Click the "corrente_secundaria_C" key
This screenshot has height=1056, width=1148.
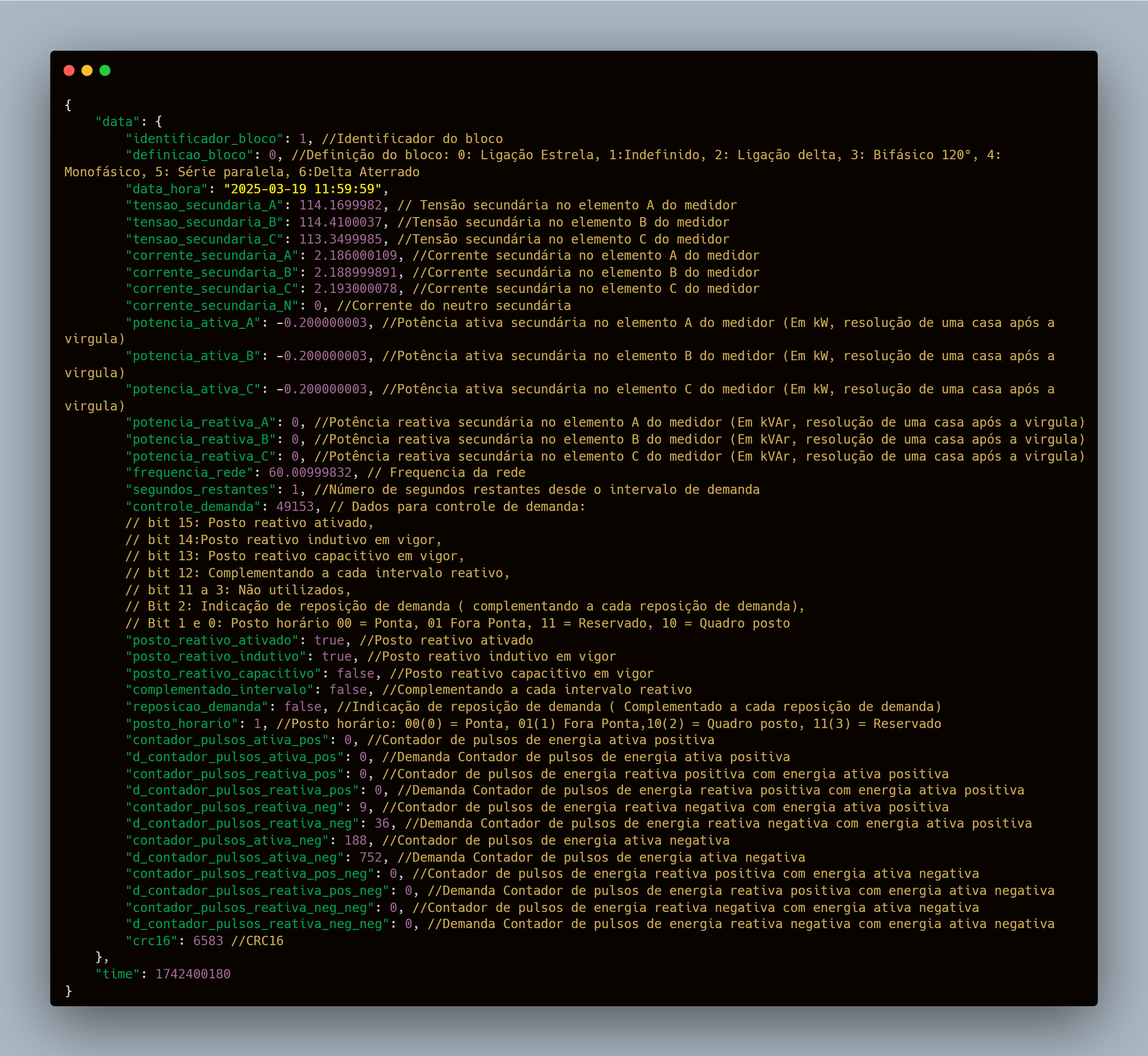click(x=212, y=288)
